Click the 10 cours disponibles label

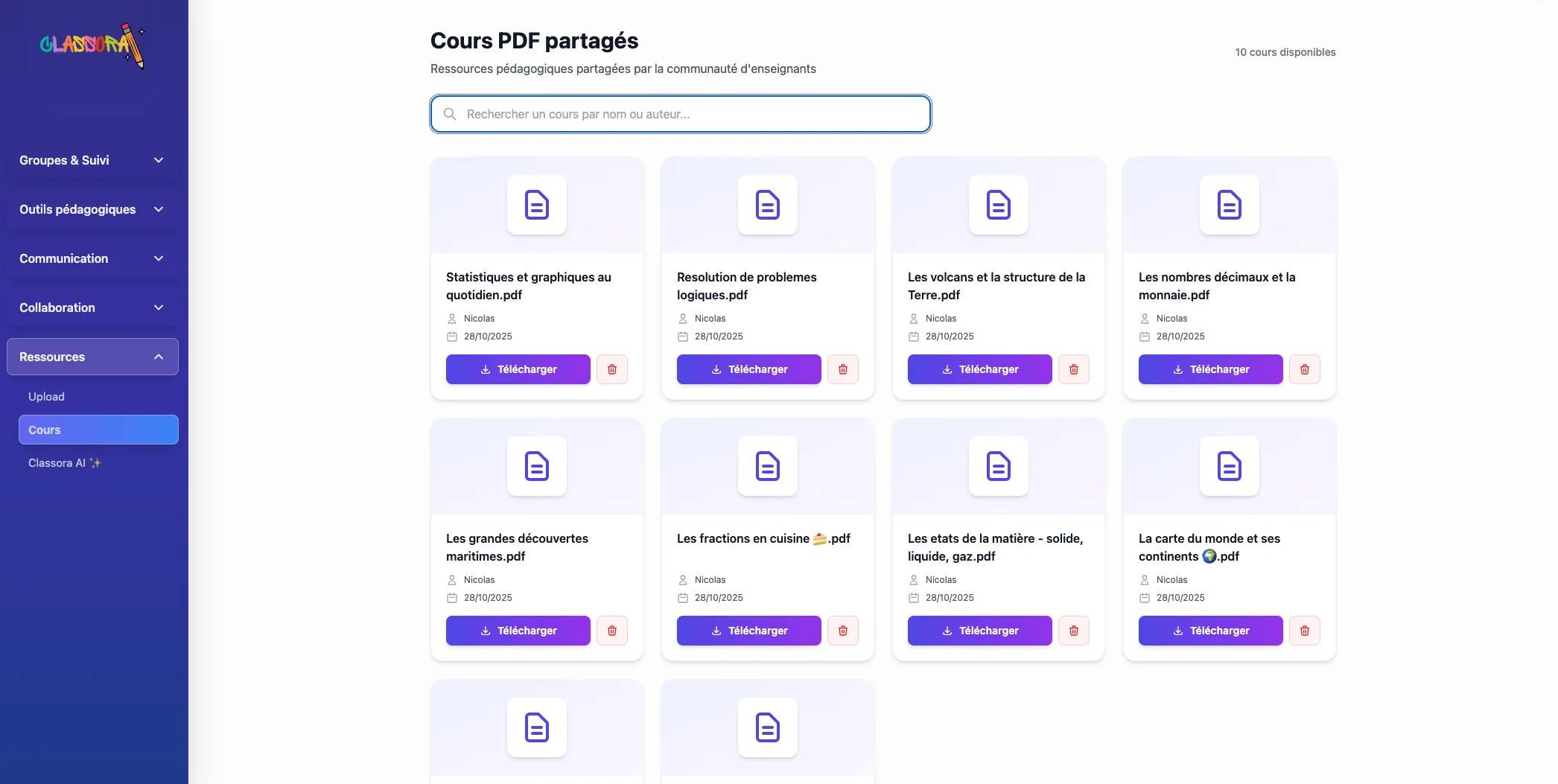1285,52
